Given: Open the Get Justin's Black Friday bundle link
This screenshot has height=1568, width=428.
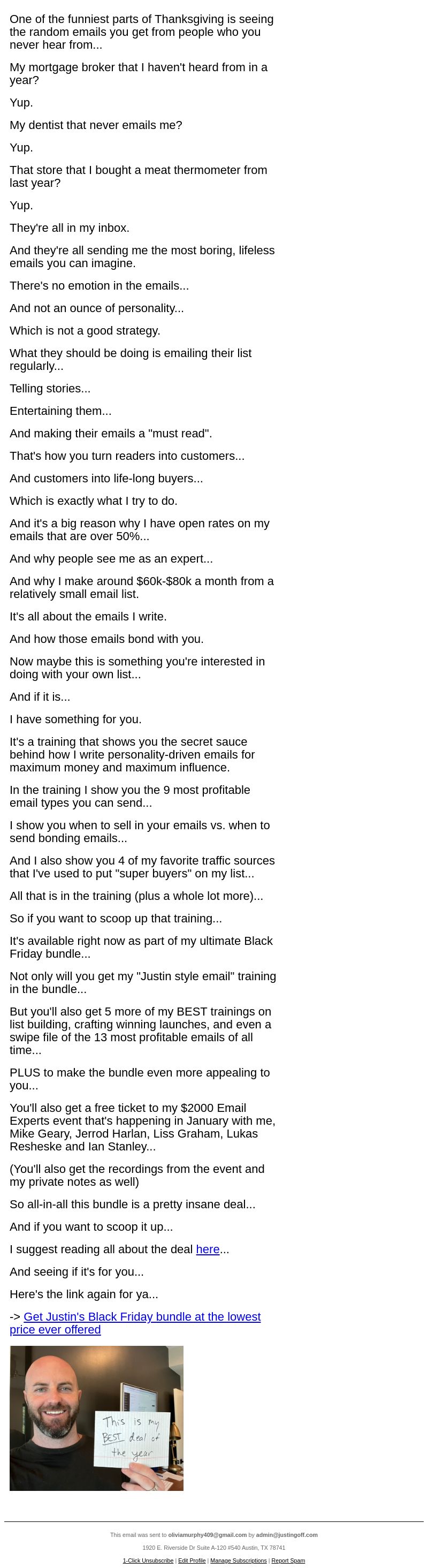Looking at the screenshot, I should click(135, 1323).
